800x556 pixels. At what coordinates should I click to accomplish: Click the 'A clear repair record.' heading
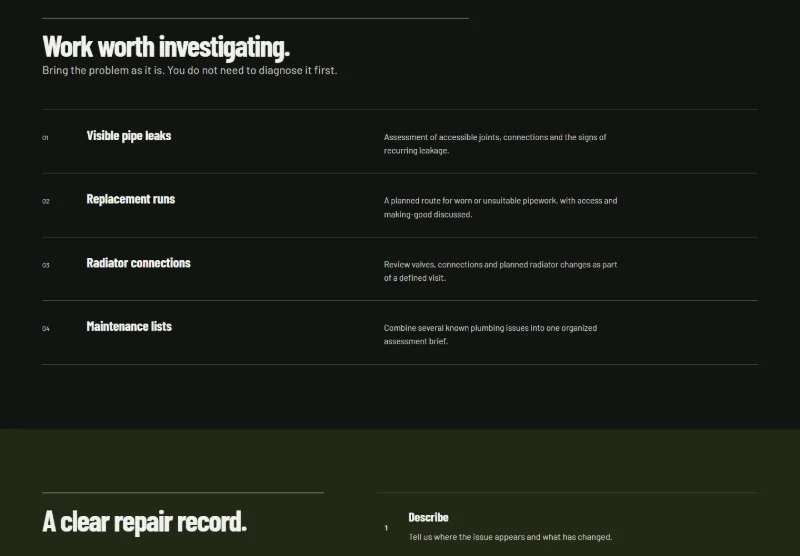click(144, 522)
